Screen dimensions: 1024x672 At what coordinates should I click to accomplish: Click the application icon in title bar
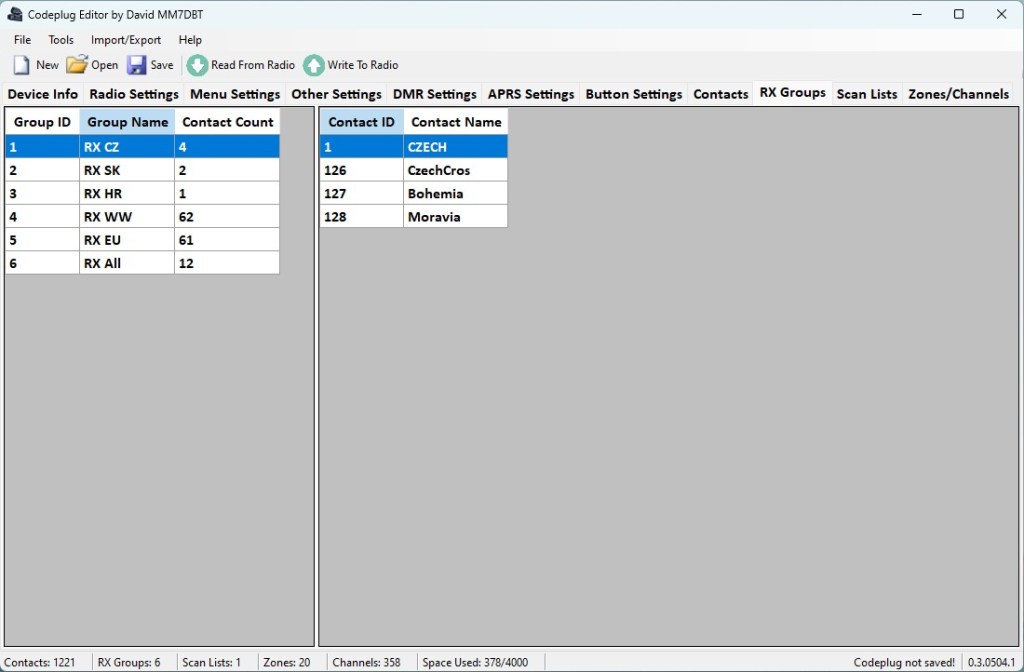click(15, 15)
